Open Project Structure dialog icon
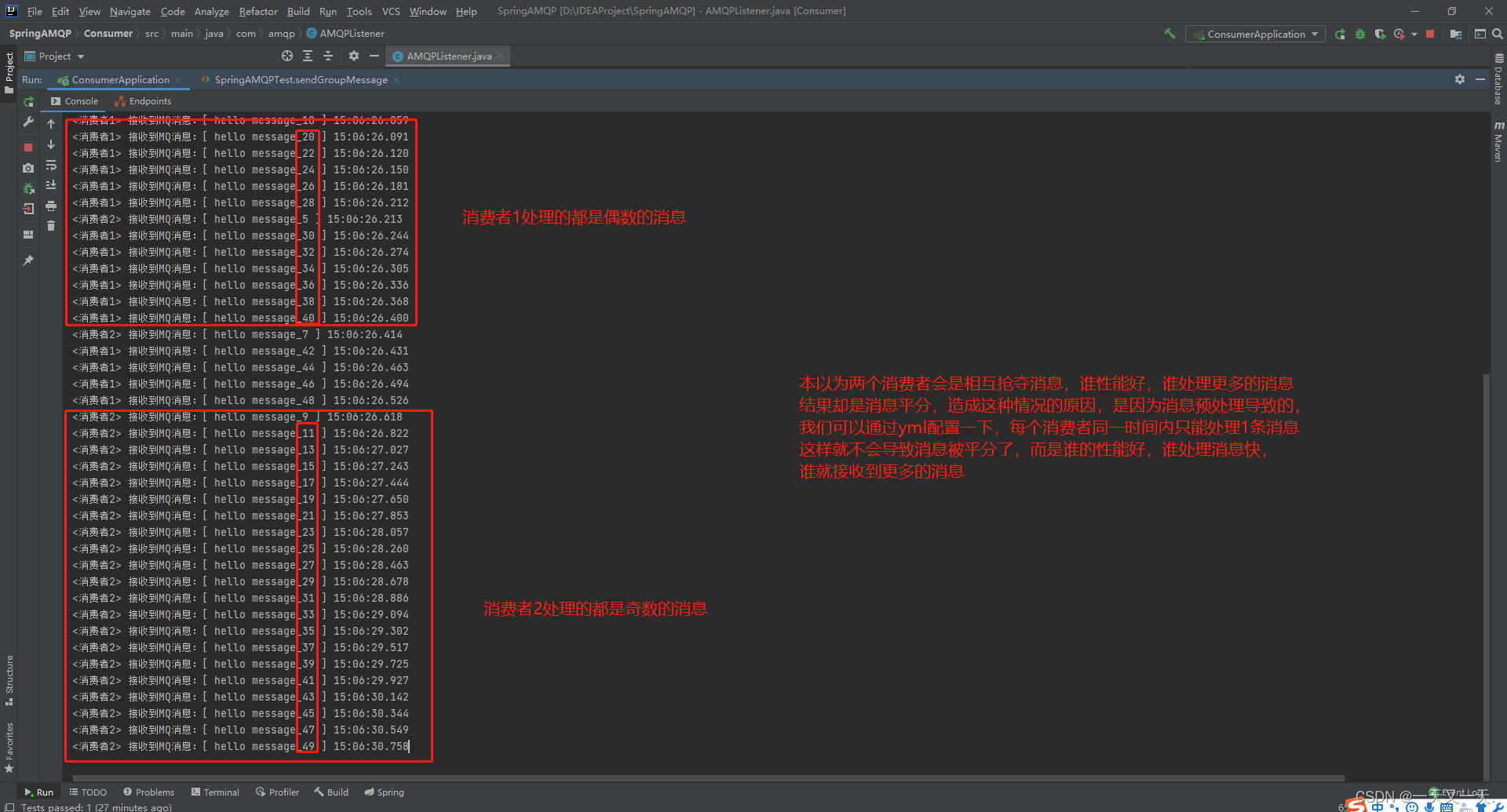This screenshot has width=1507, height=812. pos(1456,34)
